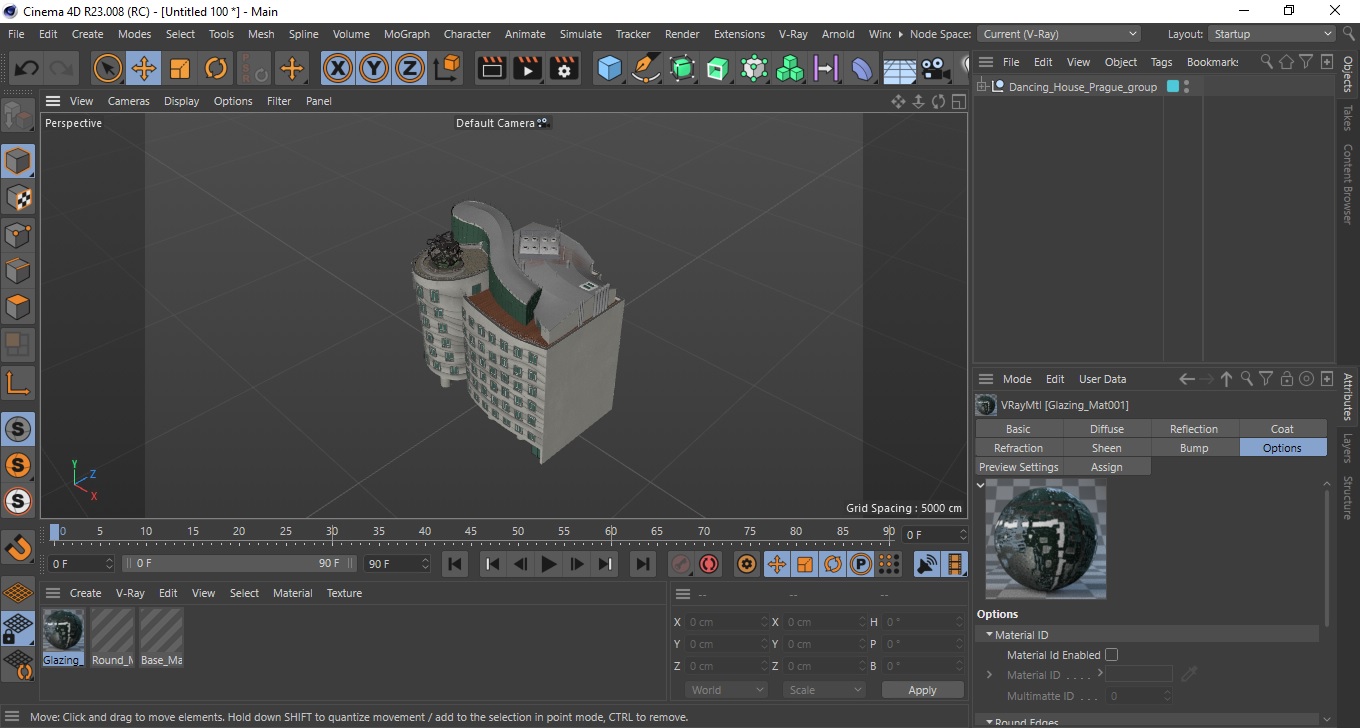Toggle the X axis lock
Screen dimensions: 1360x728
338,69
